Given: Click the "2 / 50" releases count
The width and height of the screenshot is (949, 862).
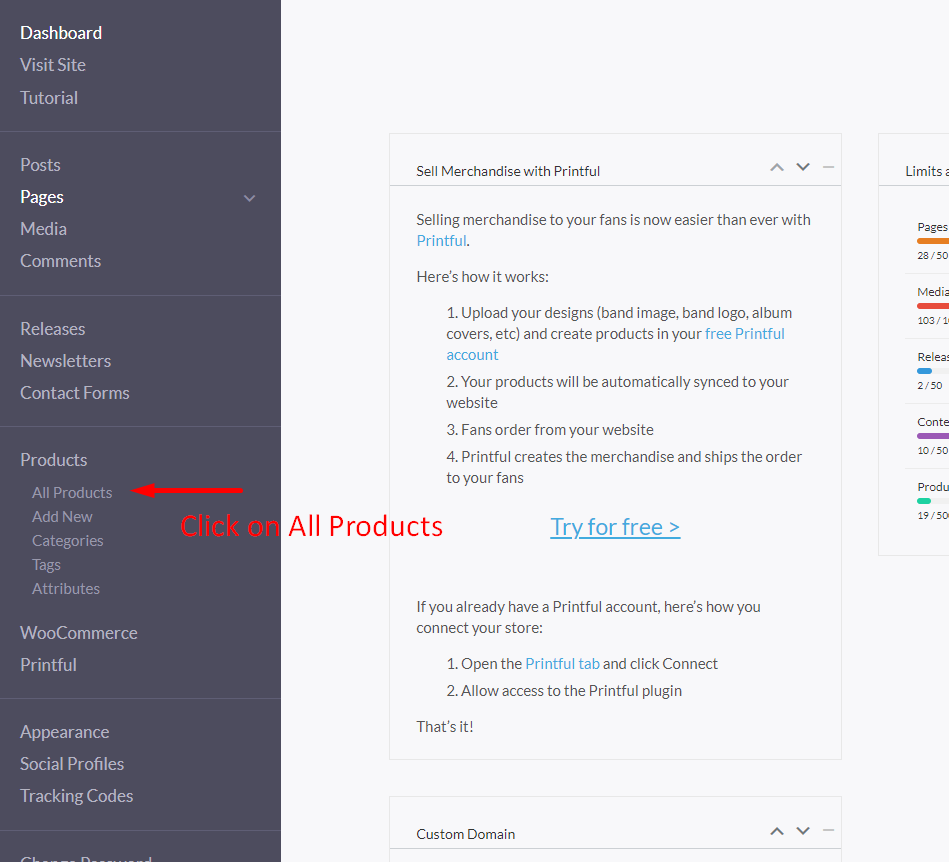Looking at the screenshot, I should point(930,386).
